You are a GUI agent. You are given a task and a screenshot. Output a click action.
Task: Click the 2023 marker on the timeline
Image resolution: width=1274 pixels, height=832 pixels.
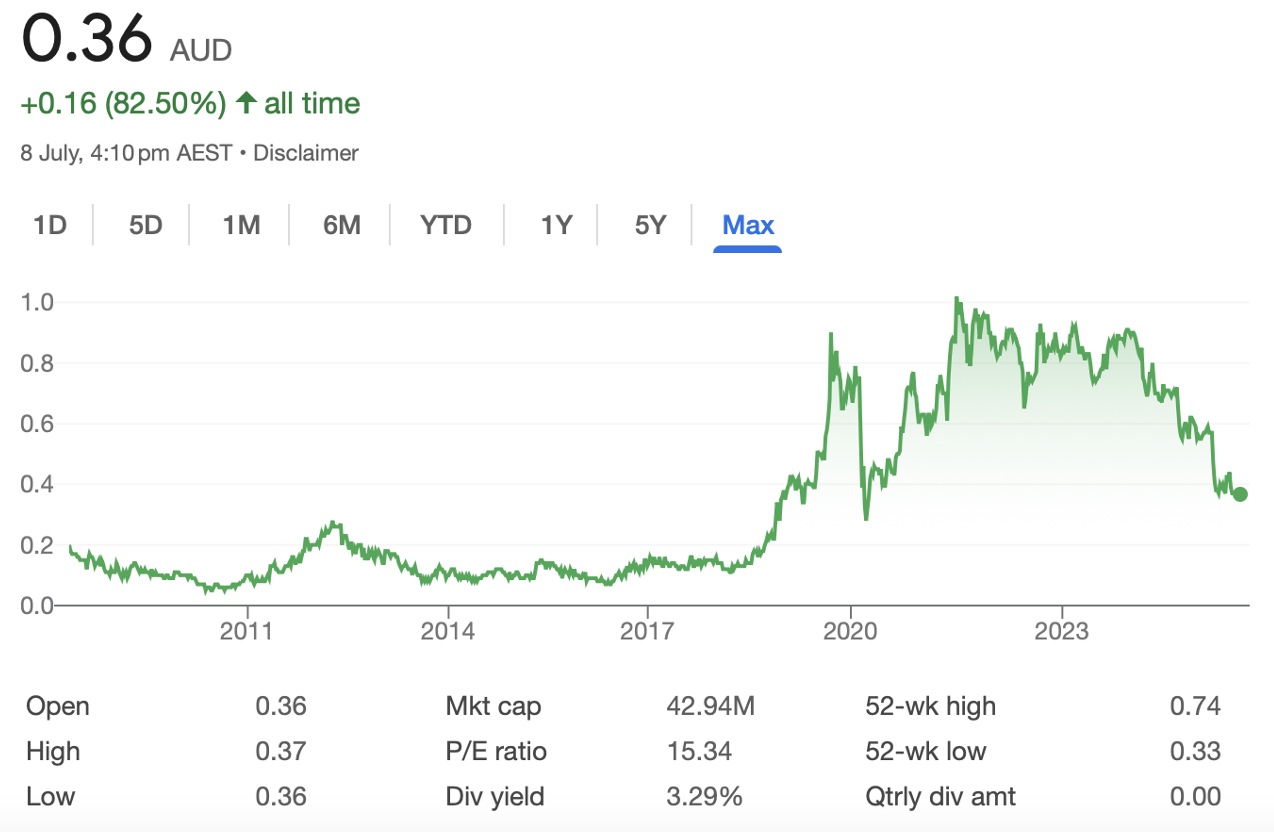[1061, 631]
